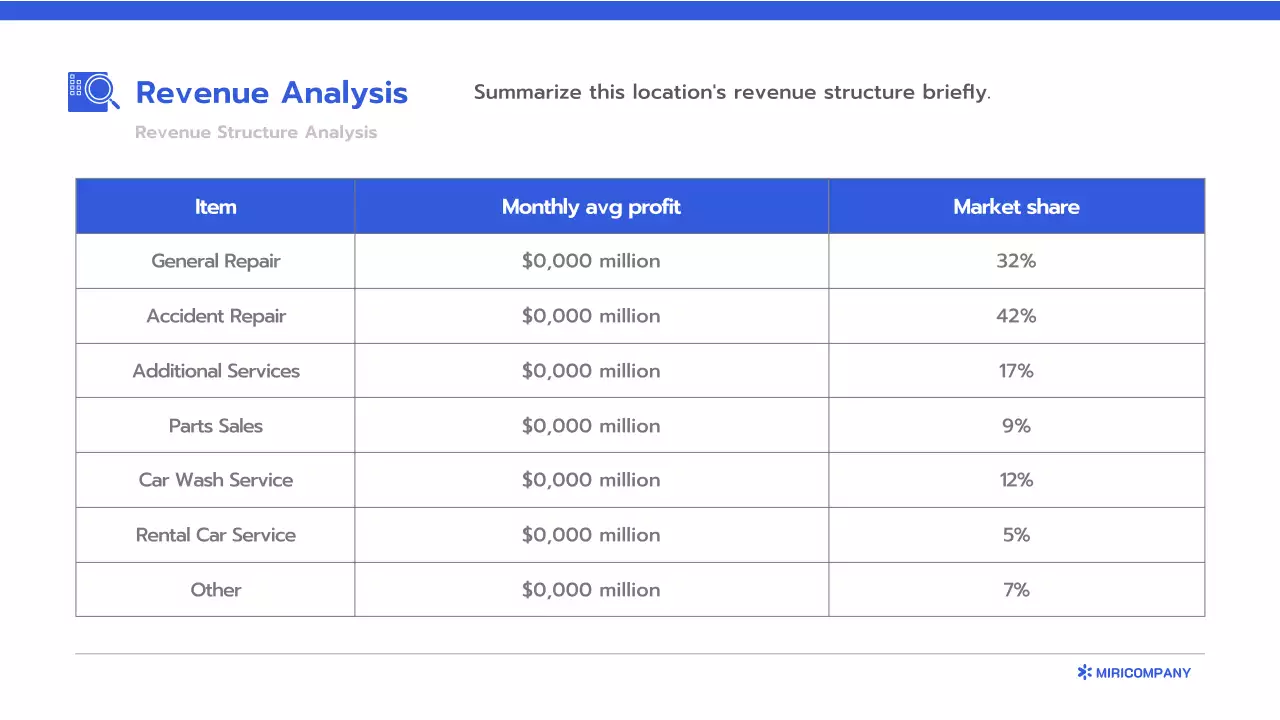Click the Revenue Analysis magnifier icon
This screenshot has height=720, width=1280.
(94, 91)
